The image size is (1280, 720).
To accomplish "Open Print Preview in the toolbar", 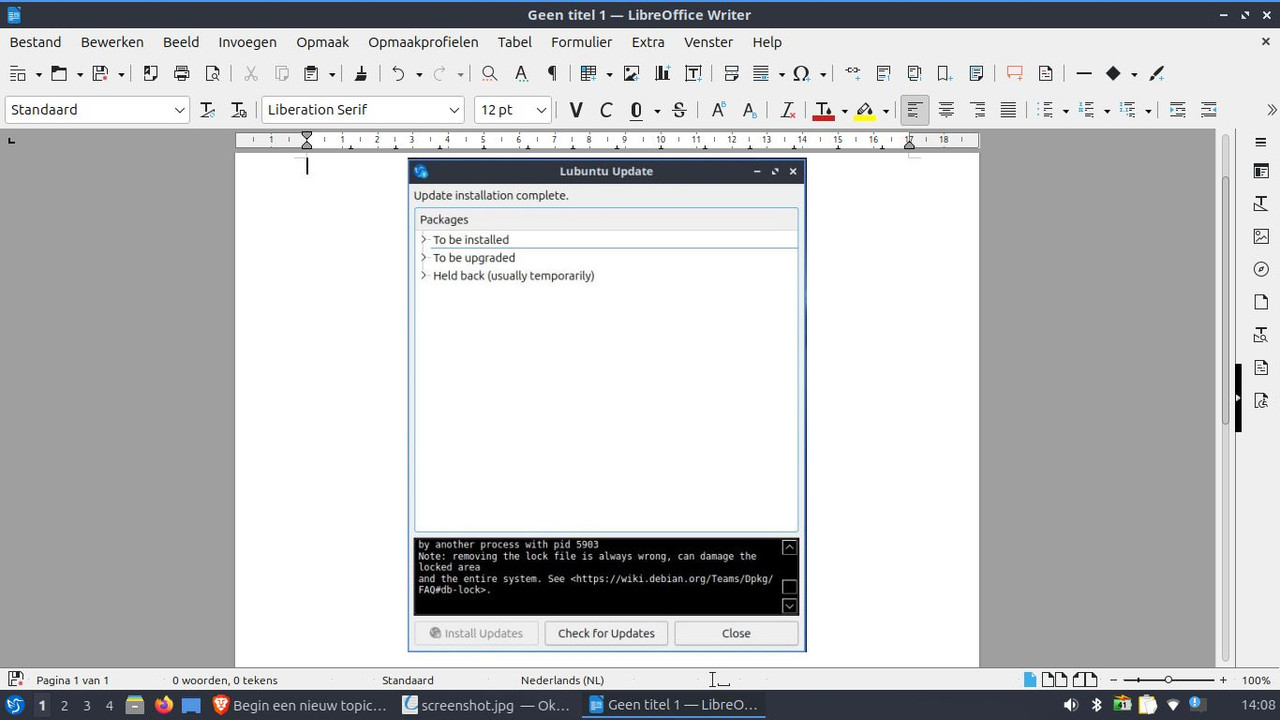I will [212, 73].
